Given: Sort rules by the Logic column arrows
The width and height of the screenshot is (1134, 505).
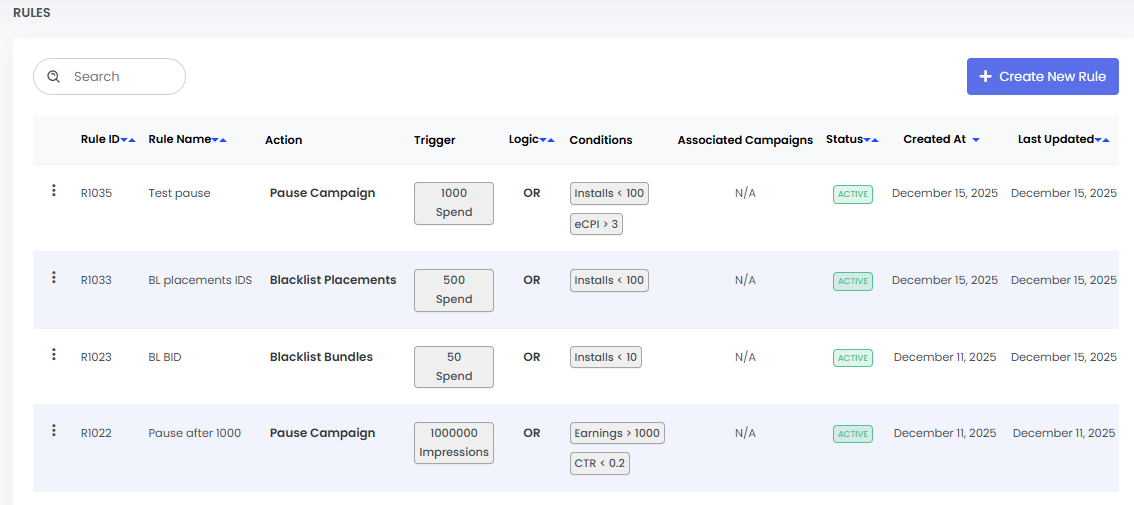Looking at the screenshot, I should (547, 140).
